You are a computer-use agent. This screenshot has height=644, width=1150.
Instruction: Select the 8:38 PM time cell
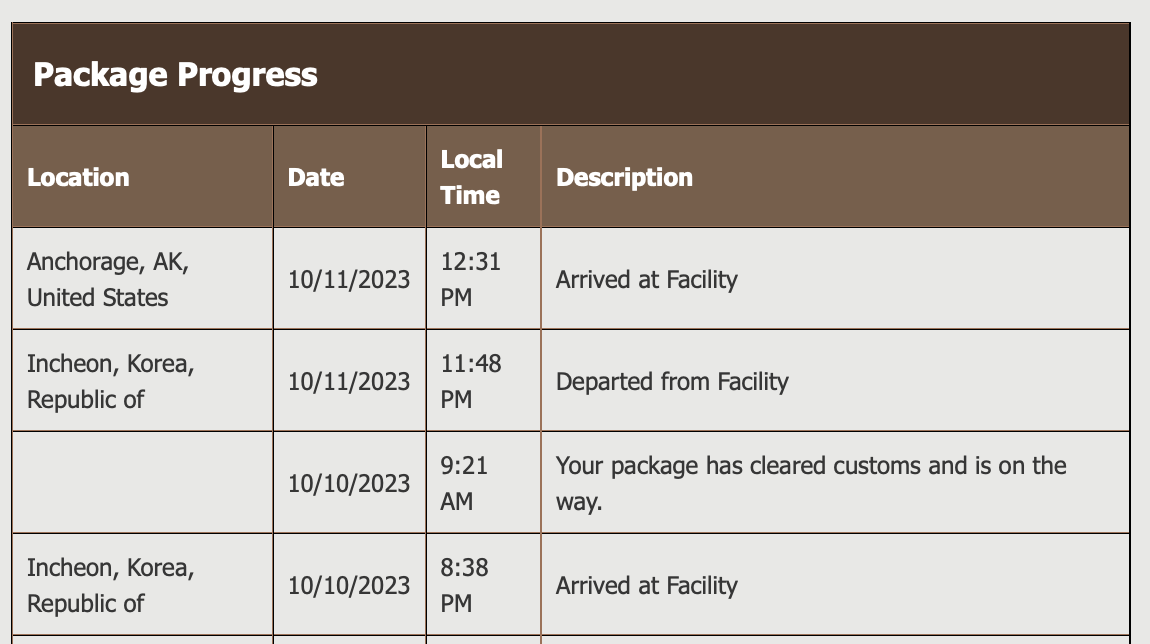(464, 585)
